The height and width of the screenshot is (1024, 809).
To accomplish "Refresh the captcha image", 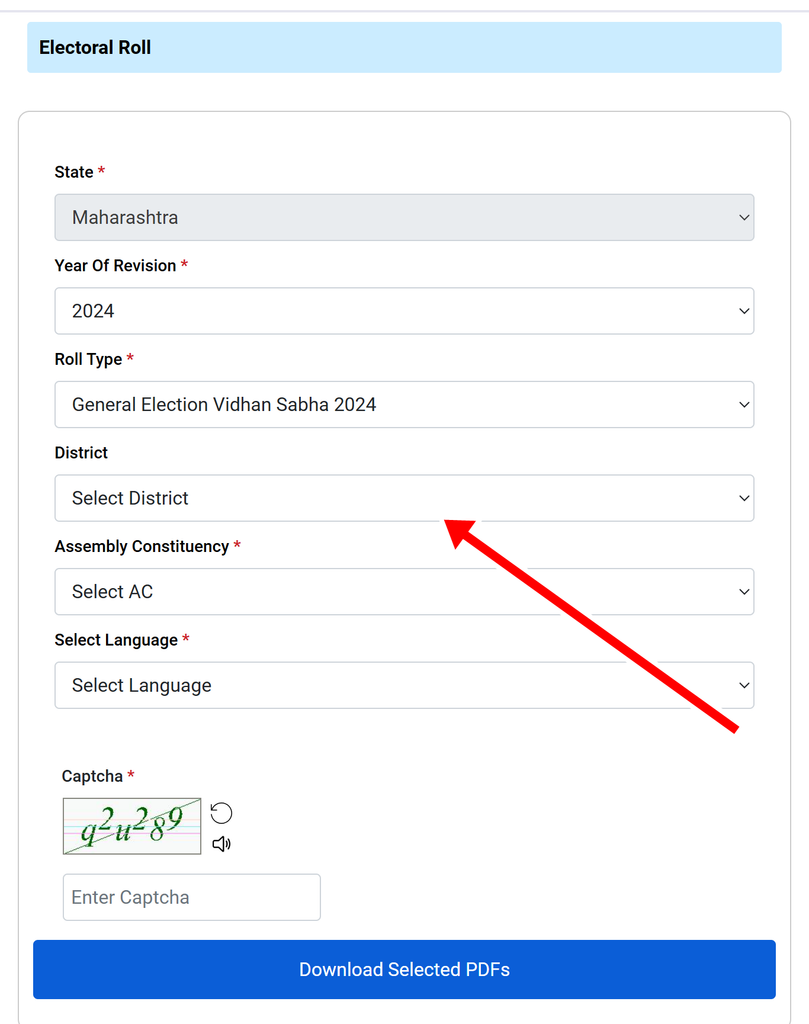I will (221, 813).
